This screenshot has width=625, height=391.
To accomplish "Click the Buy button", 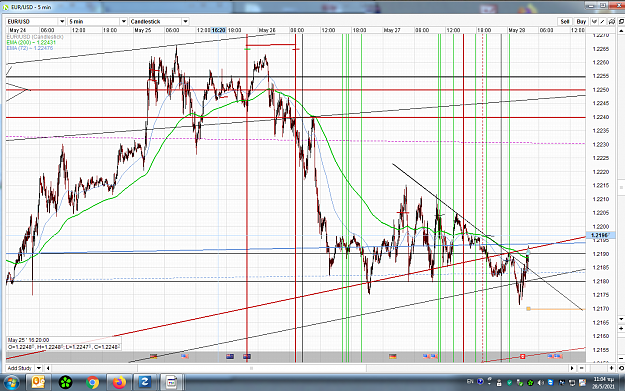I will tap(581, 22).
